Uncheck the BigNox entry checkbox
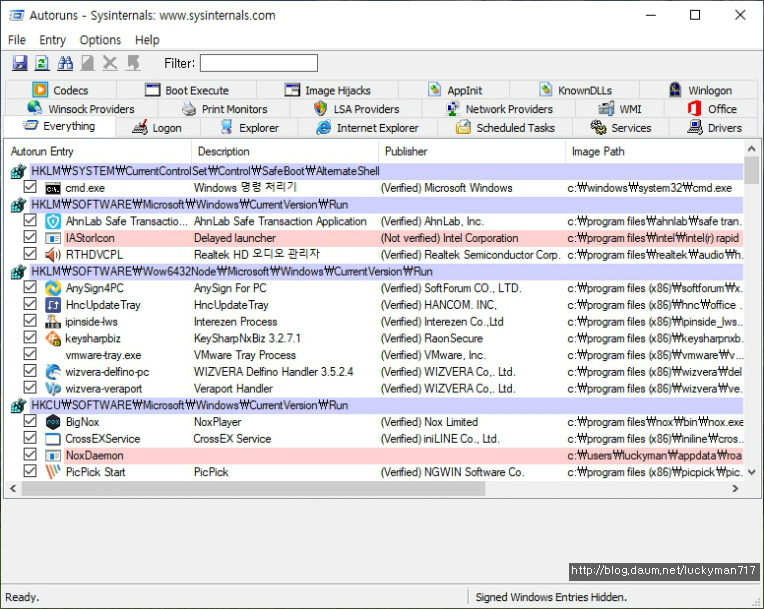Screen dimensions: 764x609 point(30,421)
